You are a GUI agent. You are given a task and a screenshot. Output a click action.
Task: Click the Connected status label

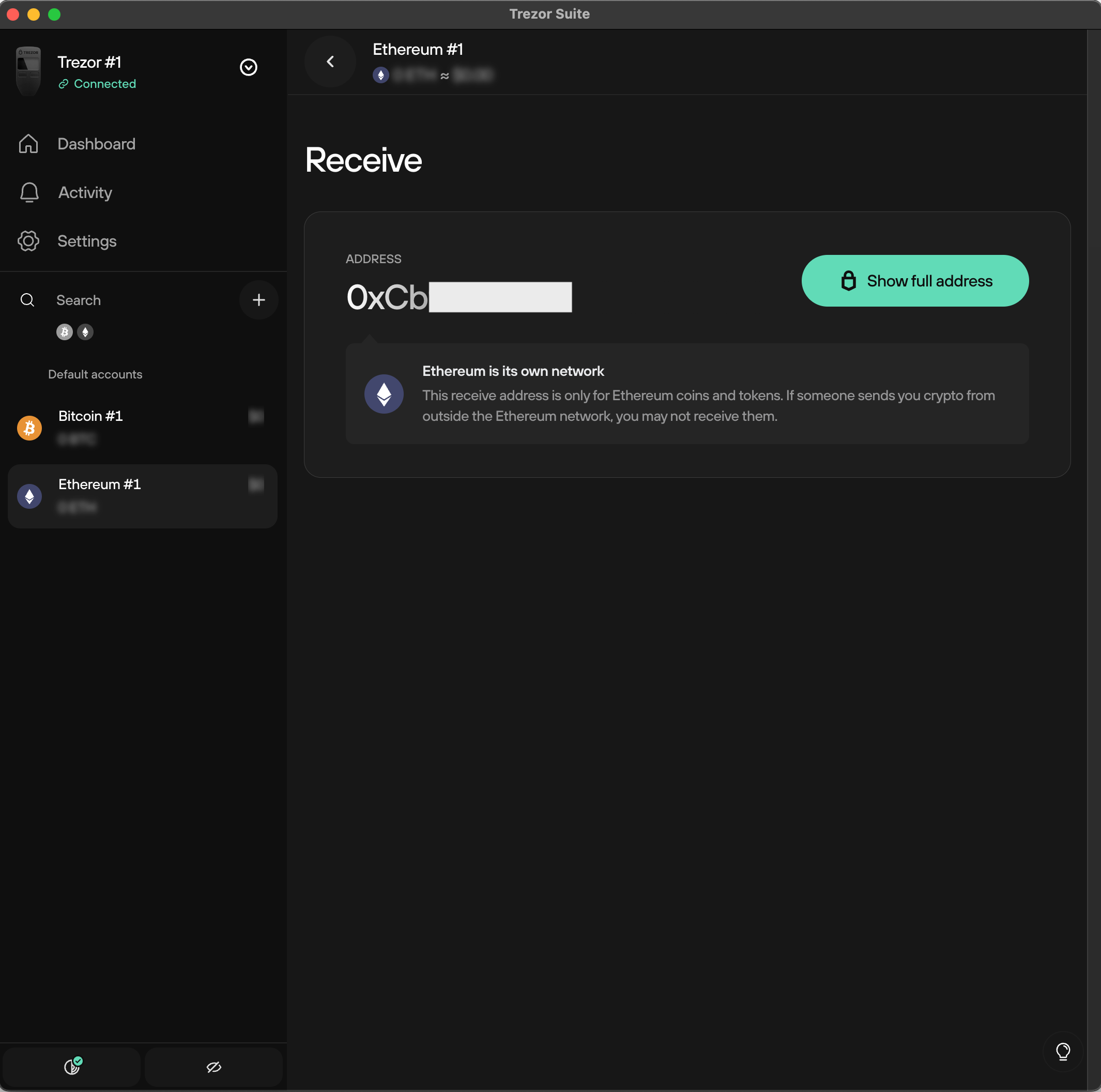[98, 84]
